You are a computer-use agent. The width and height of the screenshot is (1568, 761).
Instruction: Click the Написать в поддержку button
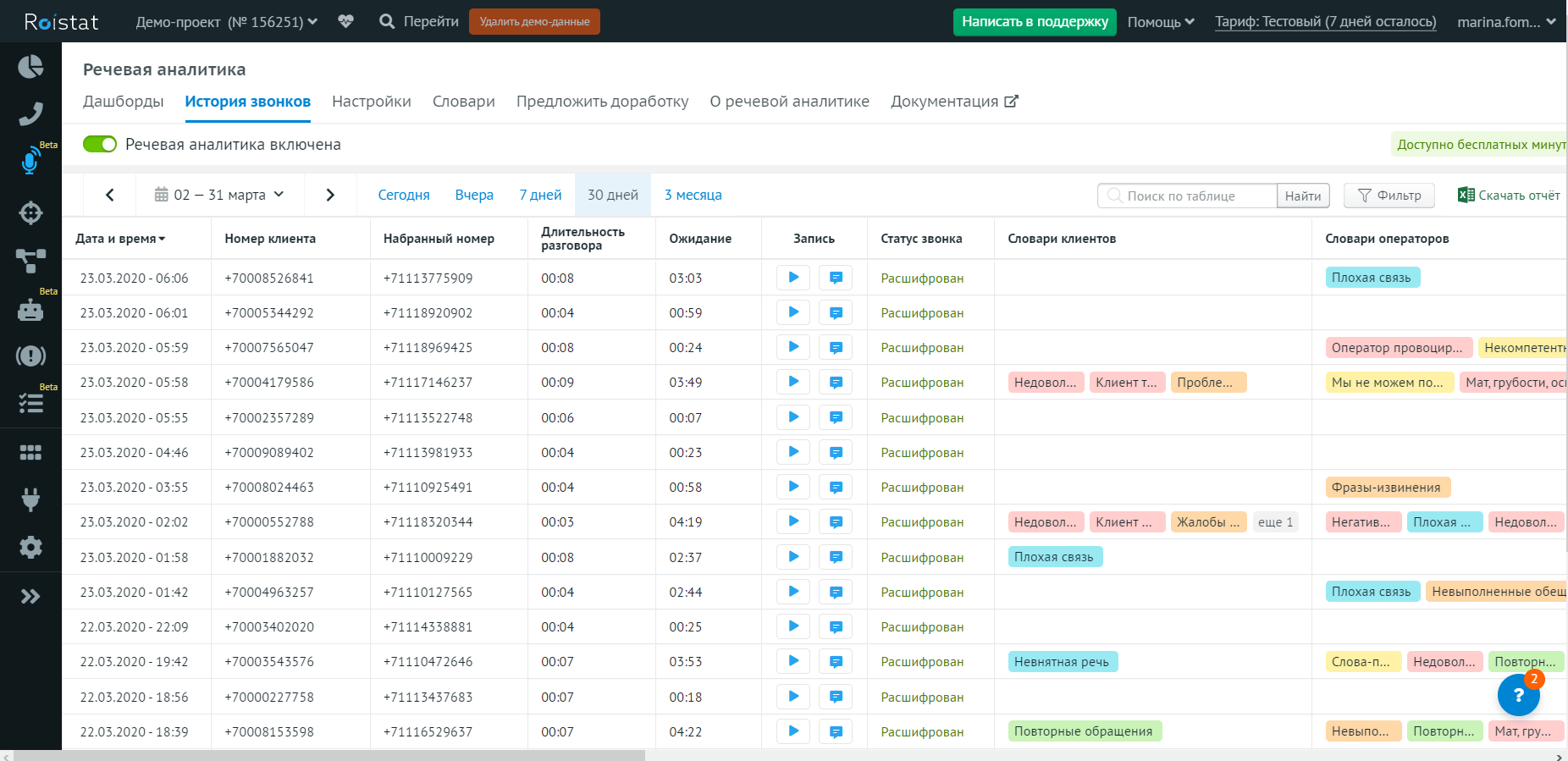[1035, 22]
